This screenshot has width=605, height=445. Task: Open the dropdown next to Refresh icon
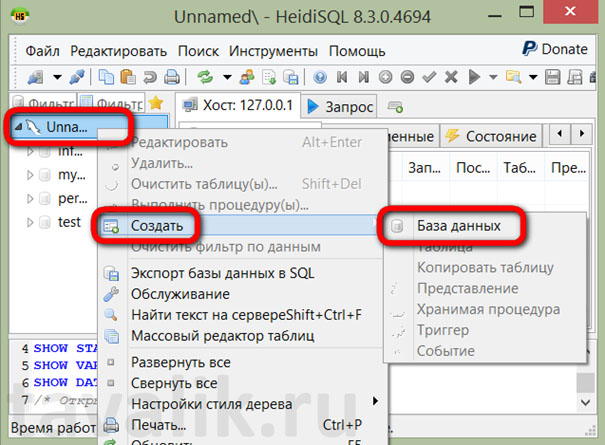point(227,77)
